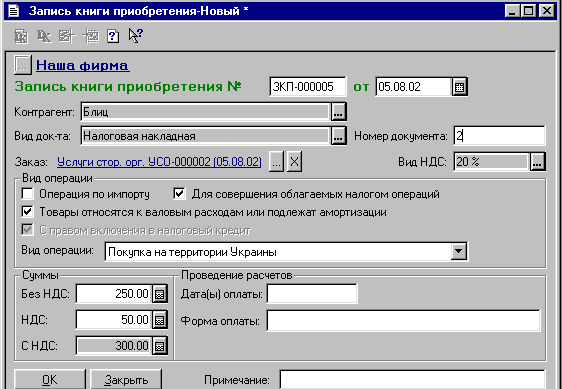The width and height of the screenshot is (562, 389).
Task: Open calculator for НДС amount
Action: coord(160,320)
